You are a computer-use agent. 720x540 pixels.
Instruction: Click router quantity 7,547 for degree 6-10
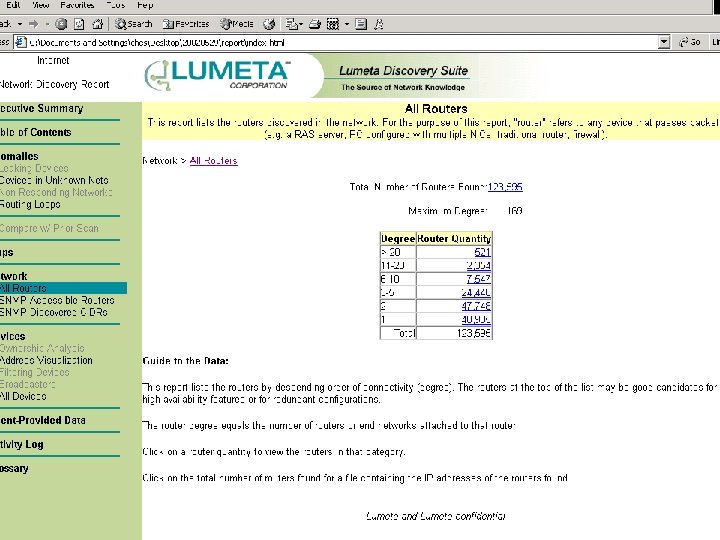(x=478, y=279)
